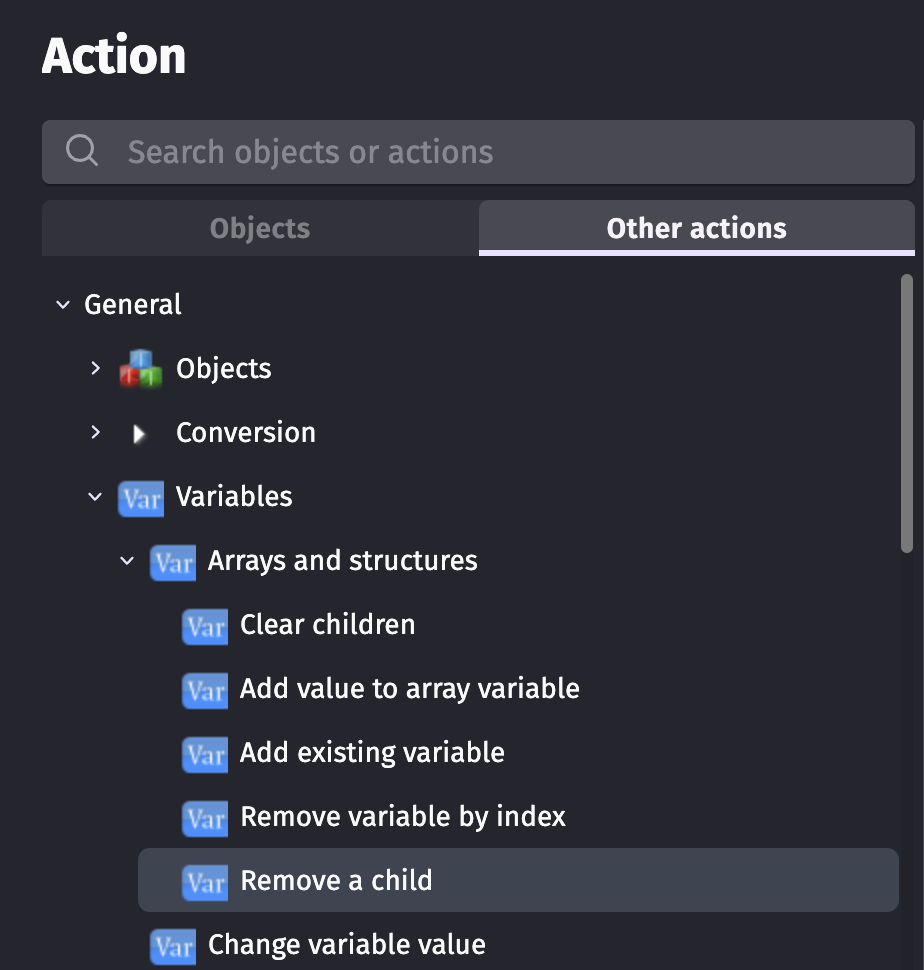
Task: Select the Clear children action
Action: point(327,625)
